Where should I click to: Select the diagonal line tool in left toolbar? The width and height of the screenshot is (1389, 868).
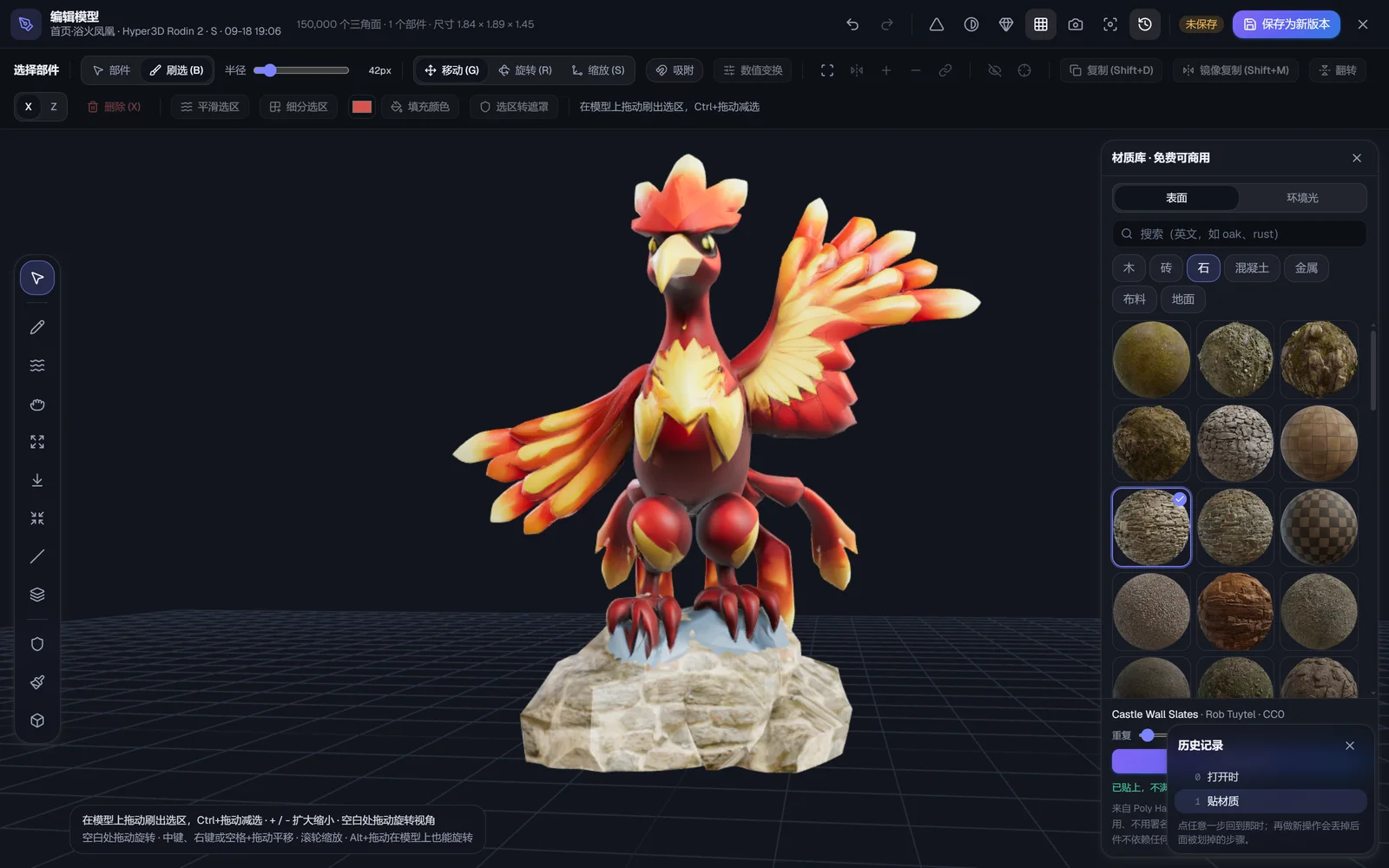coord(37,556)
